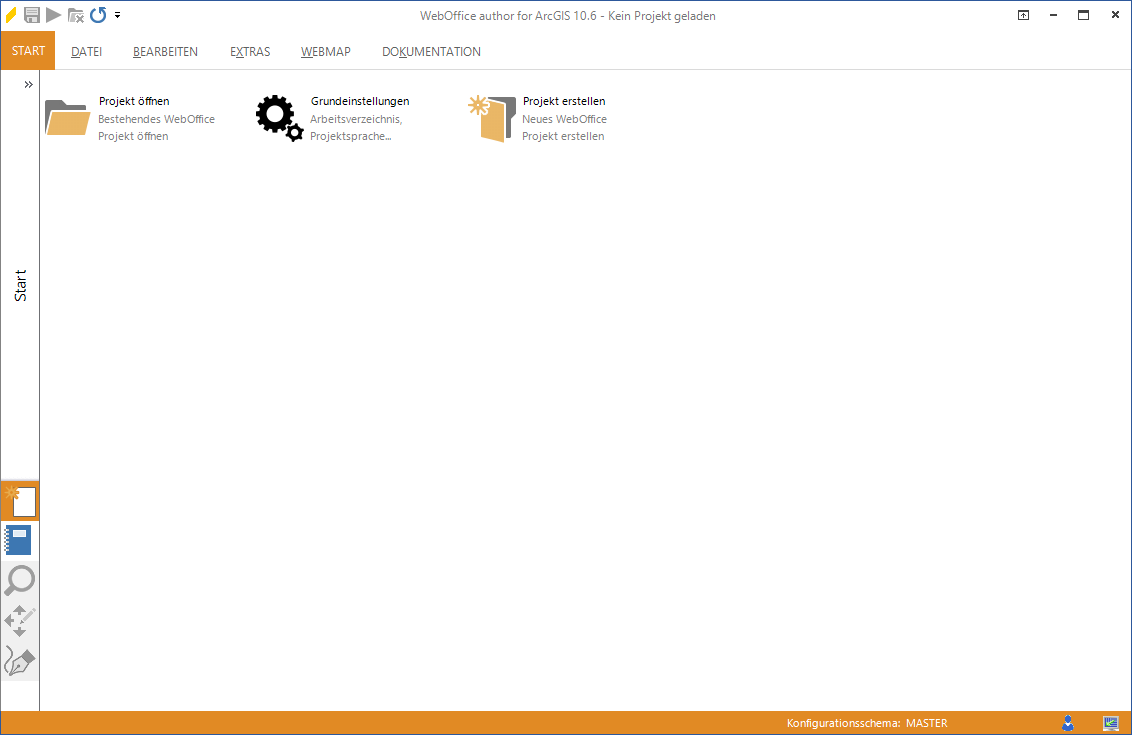Minimize the WebOffice author window
The image size is (1132, 735).
1053,15
